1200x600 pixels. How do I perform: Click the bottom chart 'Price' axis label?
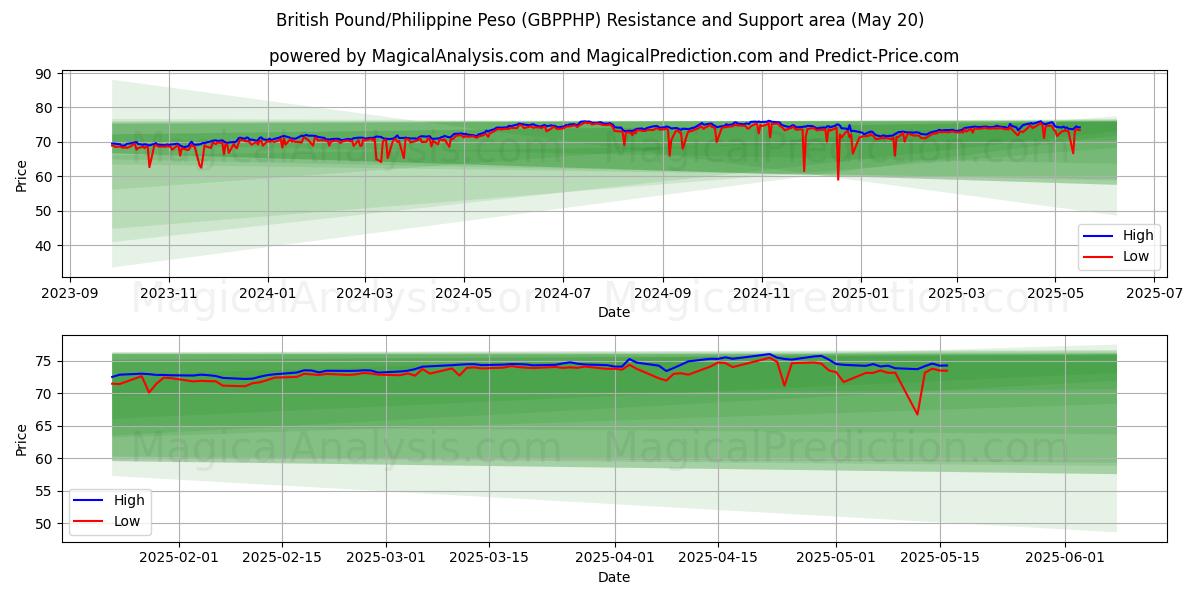pyautogui.click(x=22, y=440)
